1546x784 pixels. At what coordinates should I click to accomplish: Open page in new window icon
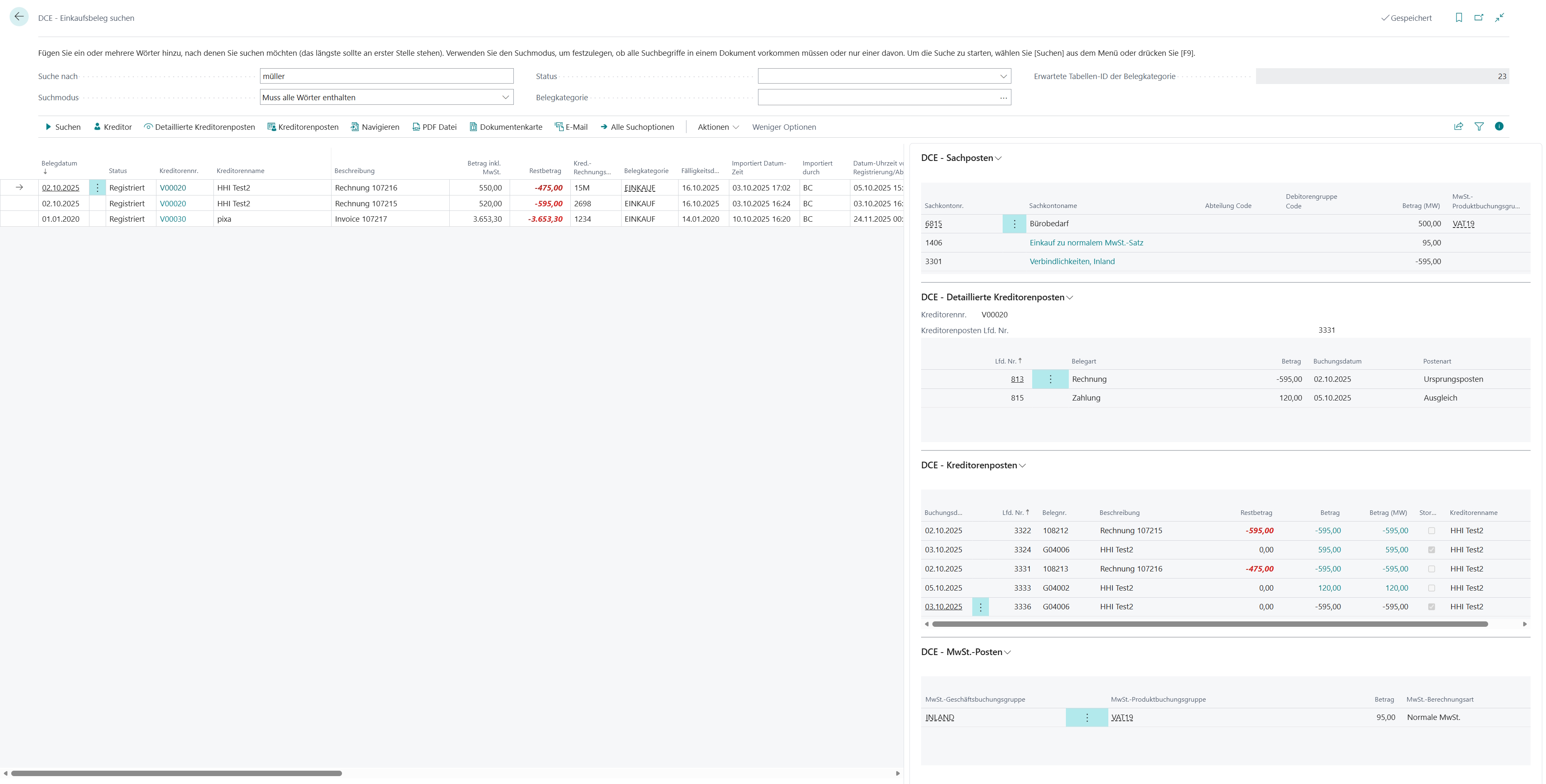[1479, 17]
